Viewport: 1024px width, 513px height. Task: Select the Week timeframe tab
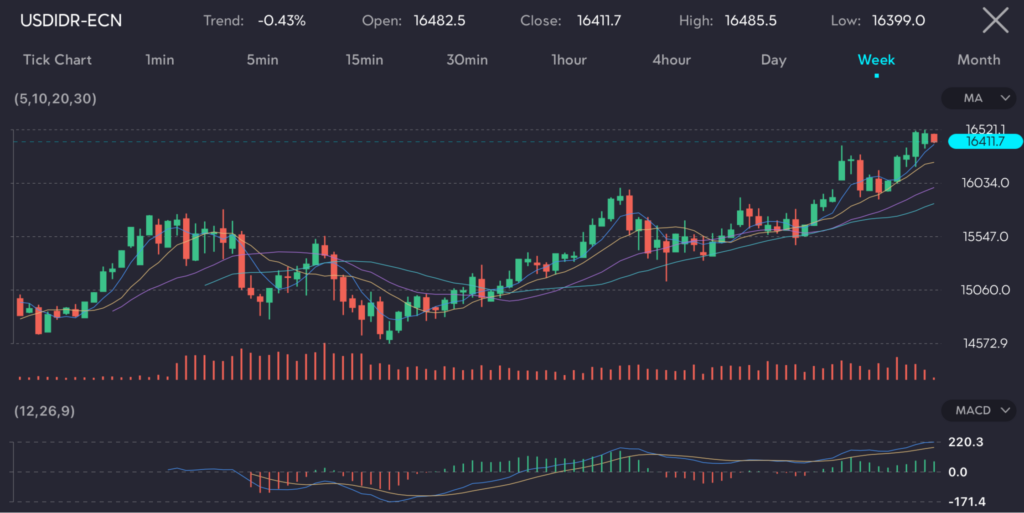click(876, 60)
